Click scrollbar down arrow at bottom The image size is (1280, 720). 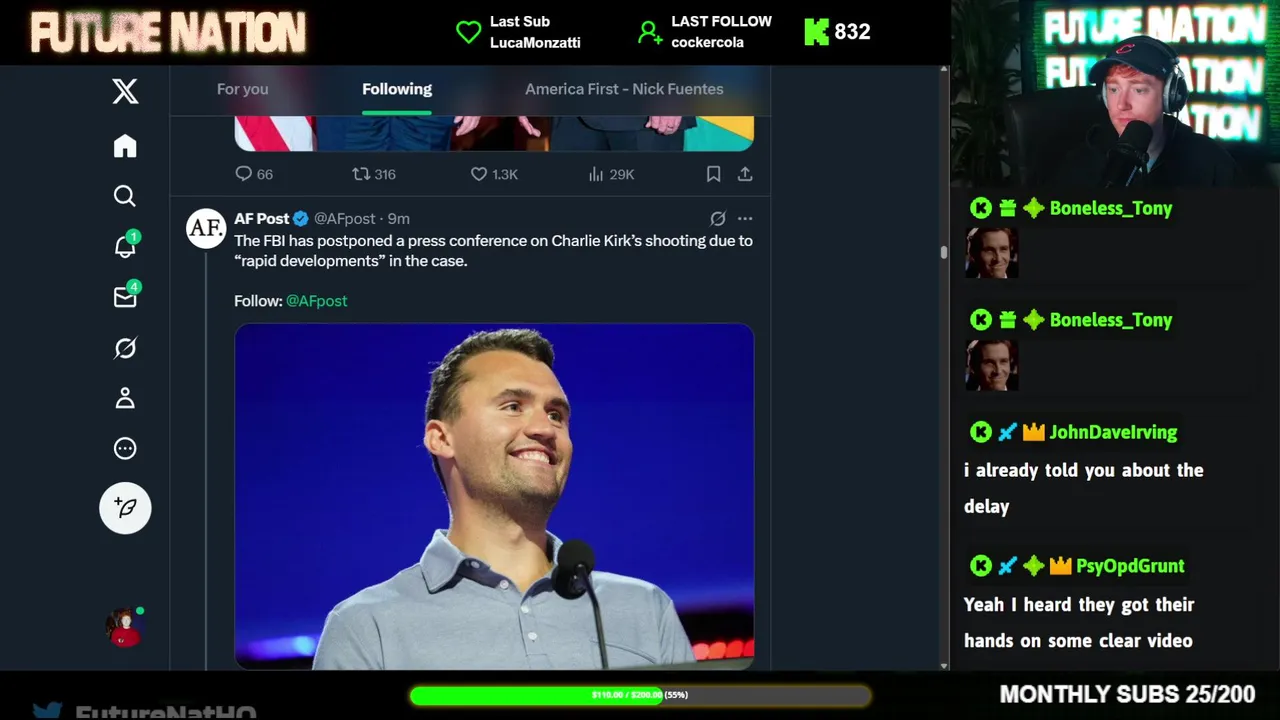[x=943, y=665]
